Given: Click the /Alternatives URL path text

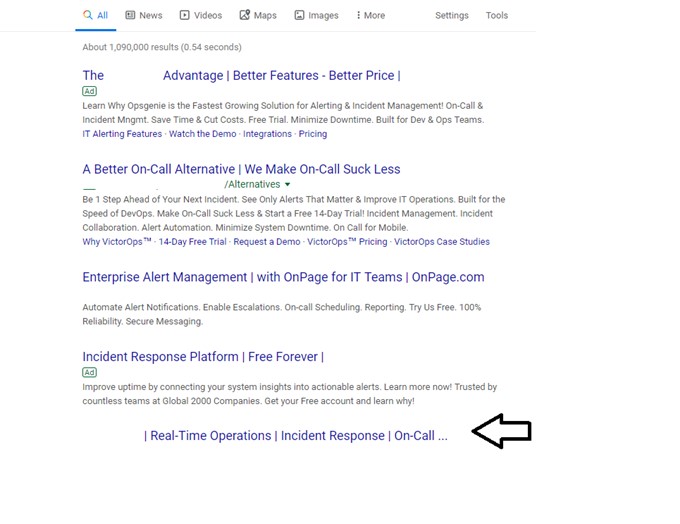Looking at the screenshot, I should pos(252,184).
